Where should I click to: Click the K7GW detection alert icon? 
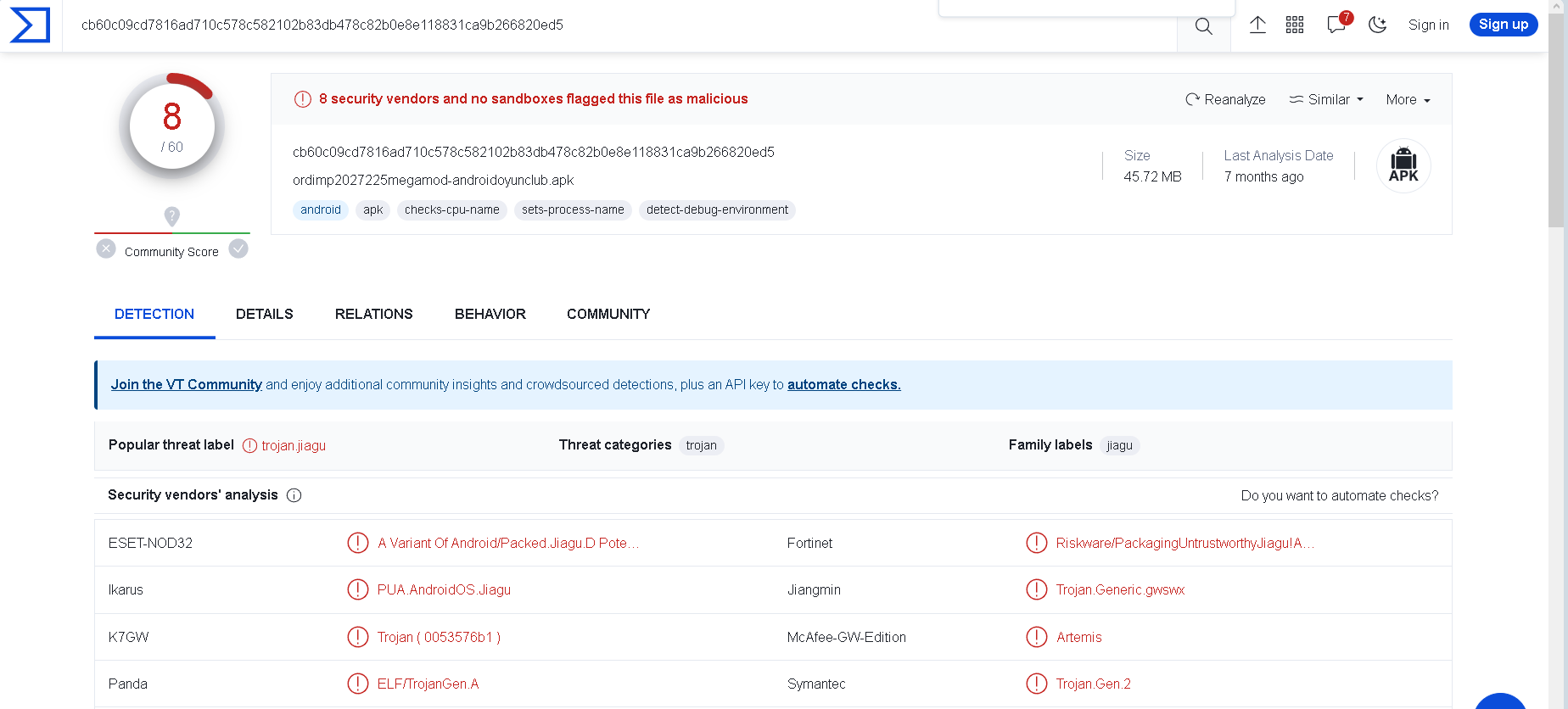point(358,637)
